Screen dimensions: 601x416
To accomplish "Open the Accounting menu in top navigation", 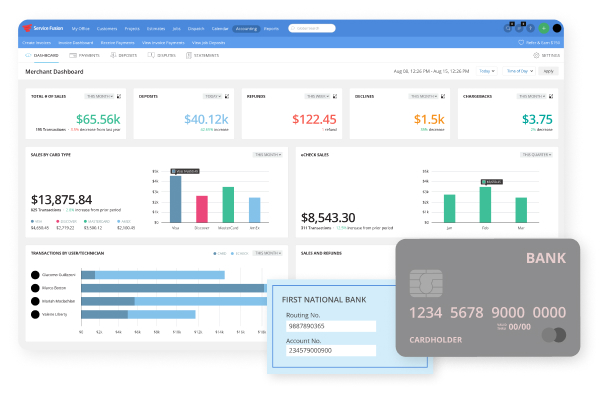I will (246, 29).
